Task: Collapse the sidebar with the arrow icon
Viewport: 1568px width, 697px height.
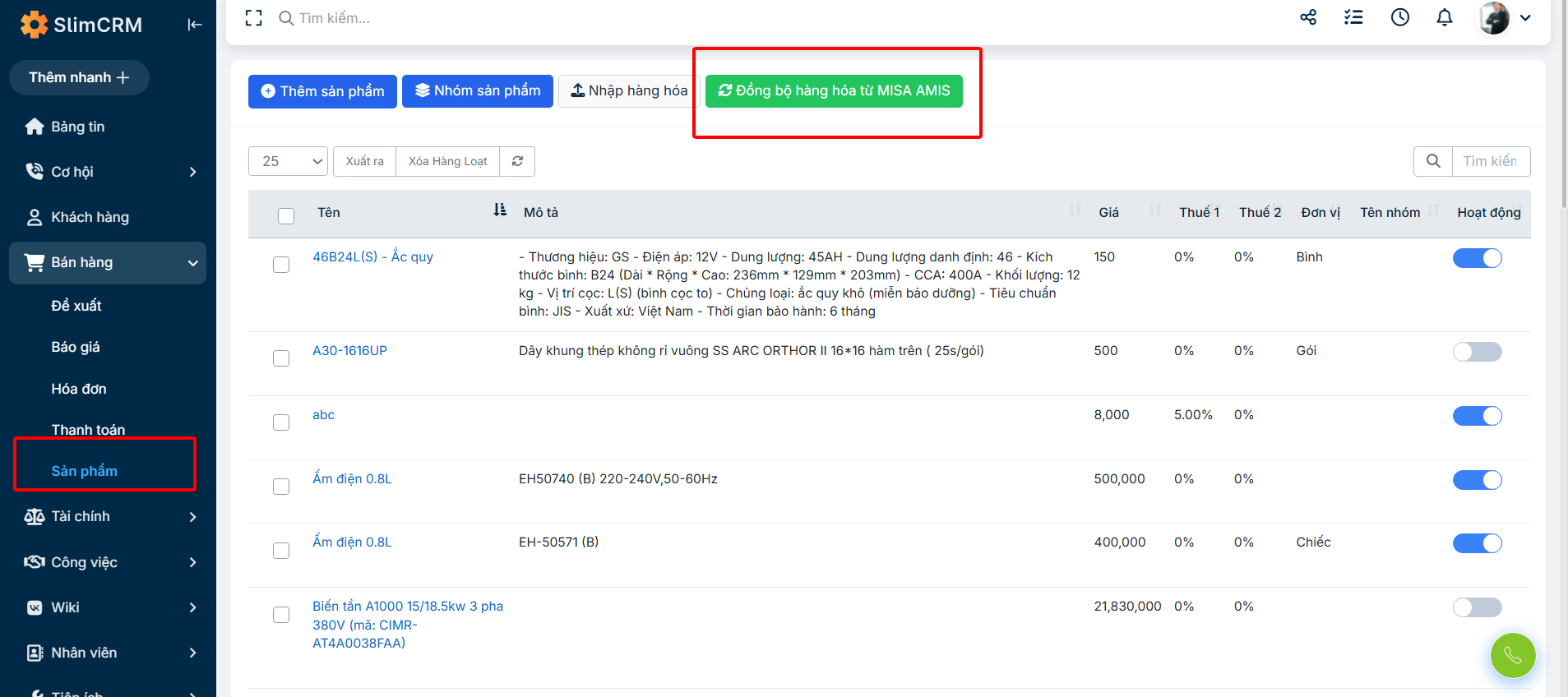Action: (194, 25)
